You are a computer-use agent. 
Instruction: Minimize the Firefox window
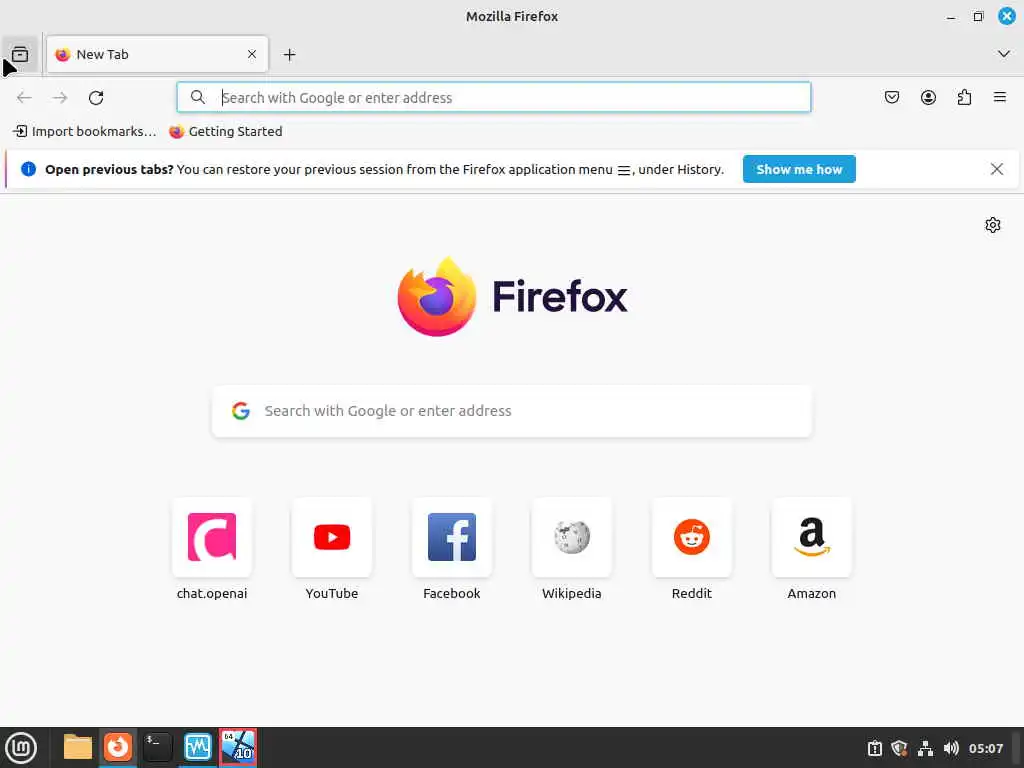point(951,17)
